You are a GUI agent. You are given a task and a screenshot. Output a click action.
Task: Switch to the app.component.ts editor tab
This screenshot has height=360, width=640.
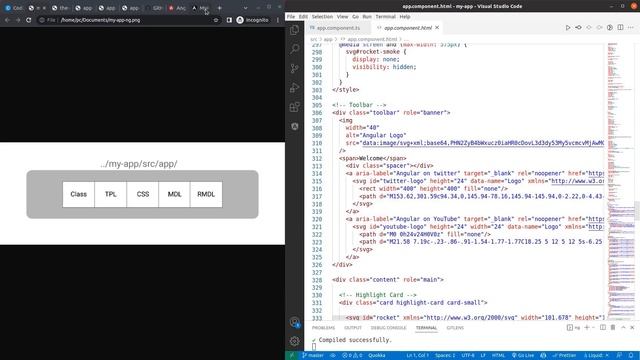click(x=337, y=28)
